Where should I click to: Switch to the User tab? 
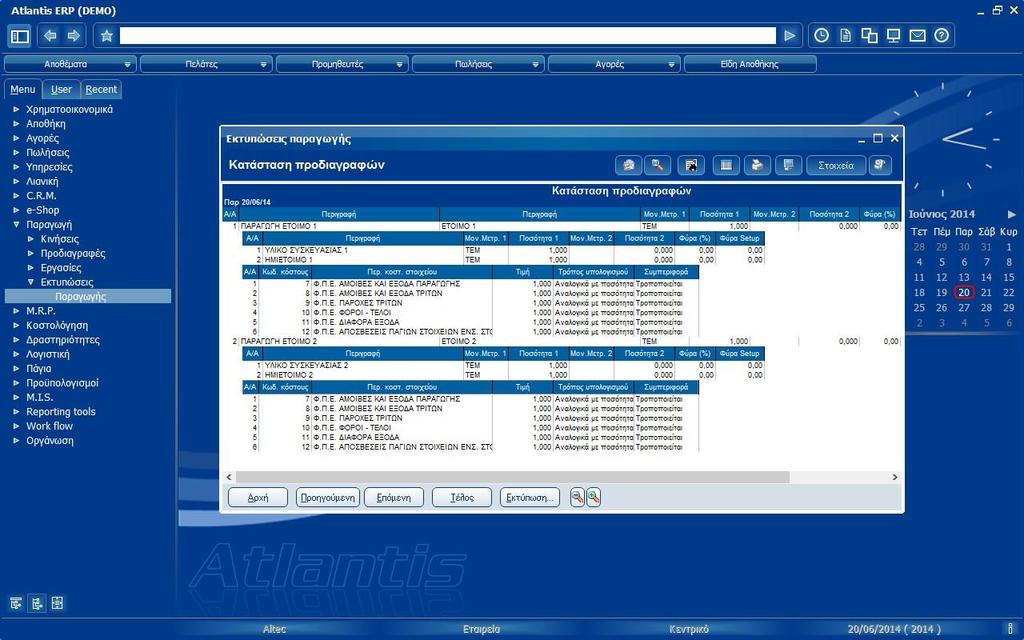61,89
